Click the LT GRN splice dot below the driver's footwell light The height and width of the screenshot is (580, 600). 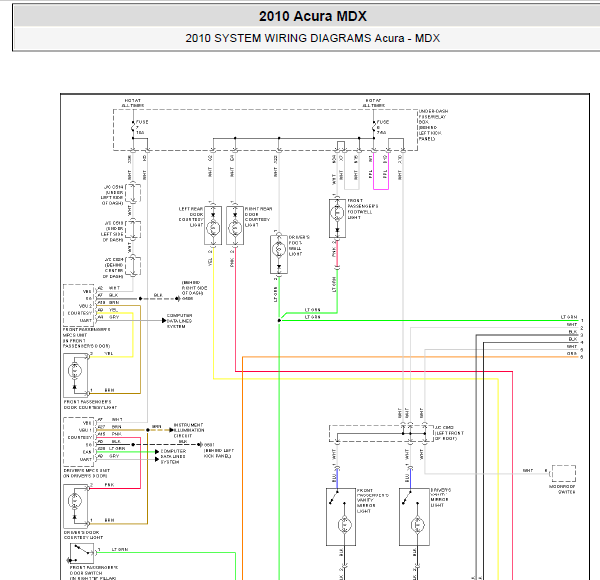pos(279,321)
